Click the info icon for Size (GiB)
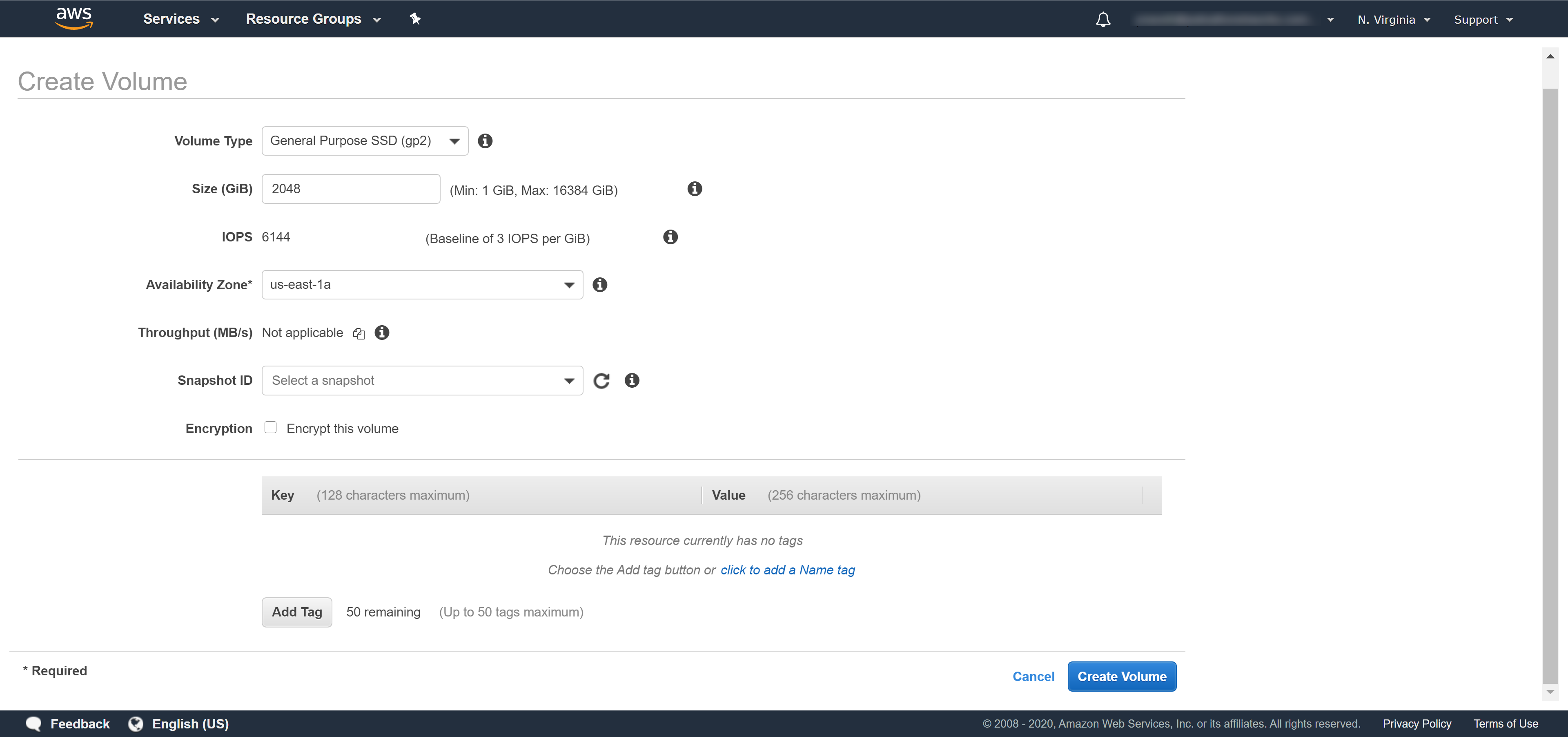Screen dimensions: 1568x737 click(x=695, y=189)
